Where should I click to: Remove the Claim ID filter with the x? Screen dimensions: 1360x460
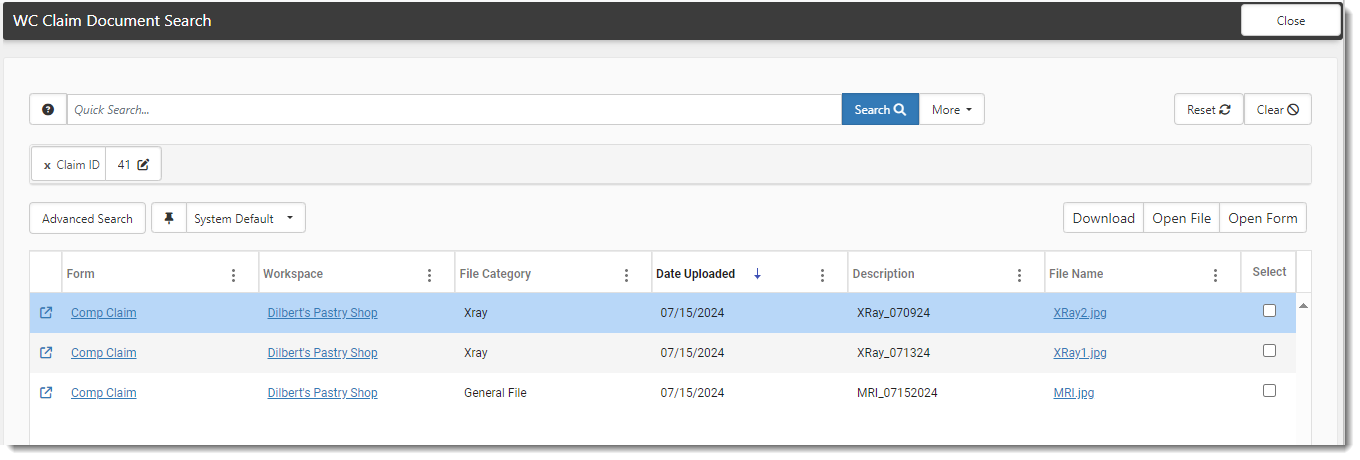[47, 166]
